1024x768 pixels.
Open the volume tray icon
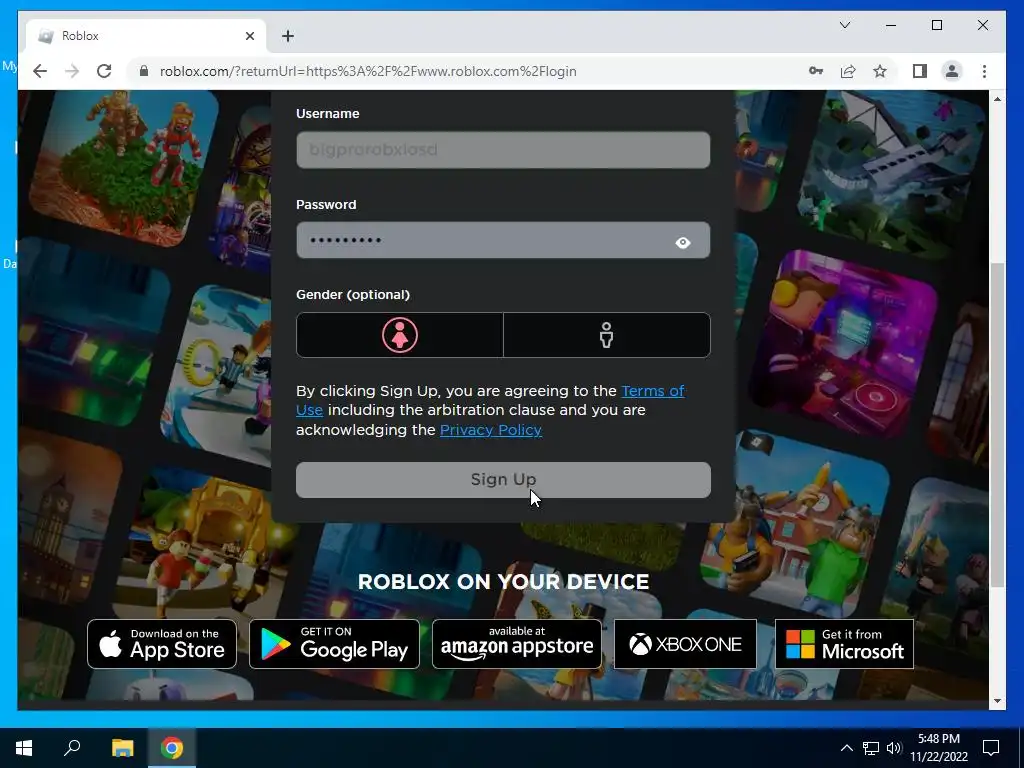point(894,748)
